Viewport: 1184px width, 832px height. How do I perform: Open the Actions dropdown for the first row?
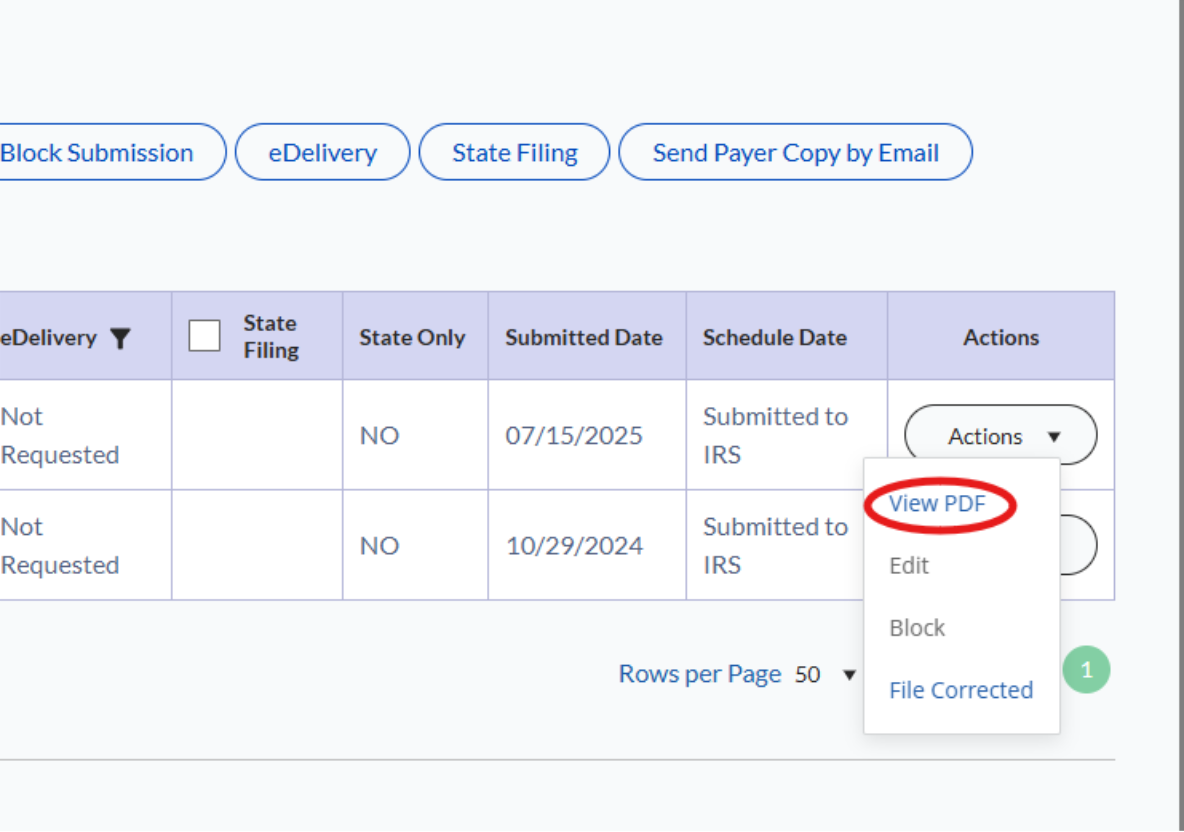(999, 436)
